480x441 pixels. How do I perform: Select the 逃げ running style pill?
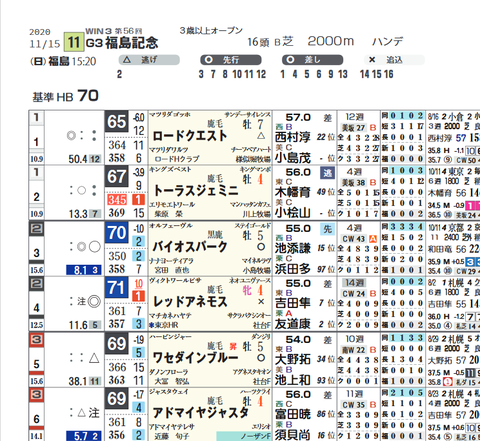149,60
